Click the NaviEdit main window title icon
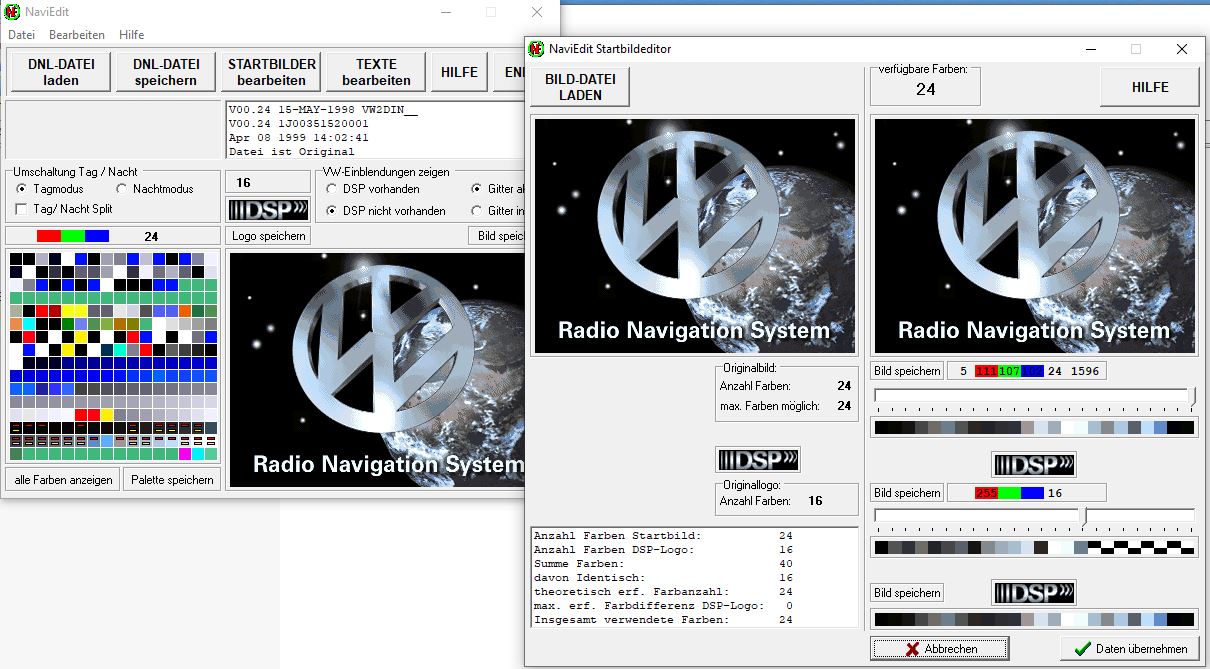The height and width of the screenshot is (669, 1210). pos(12,12)
